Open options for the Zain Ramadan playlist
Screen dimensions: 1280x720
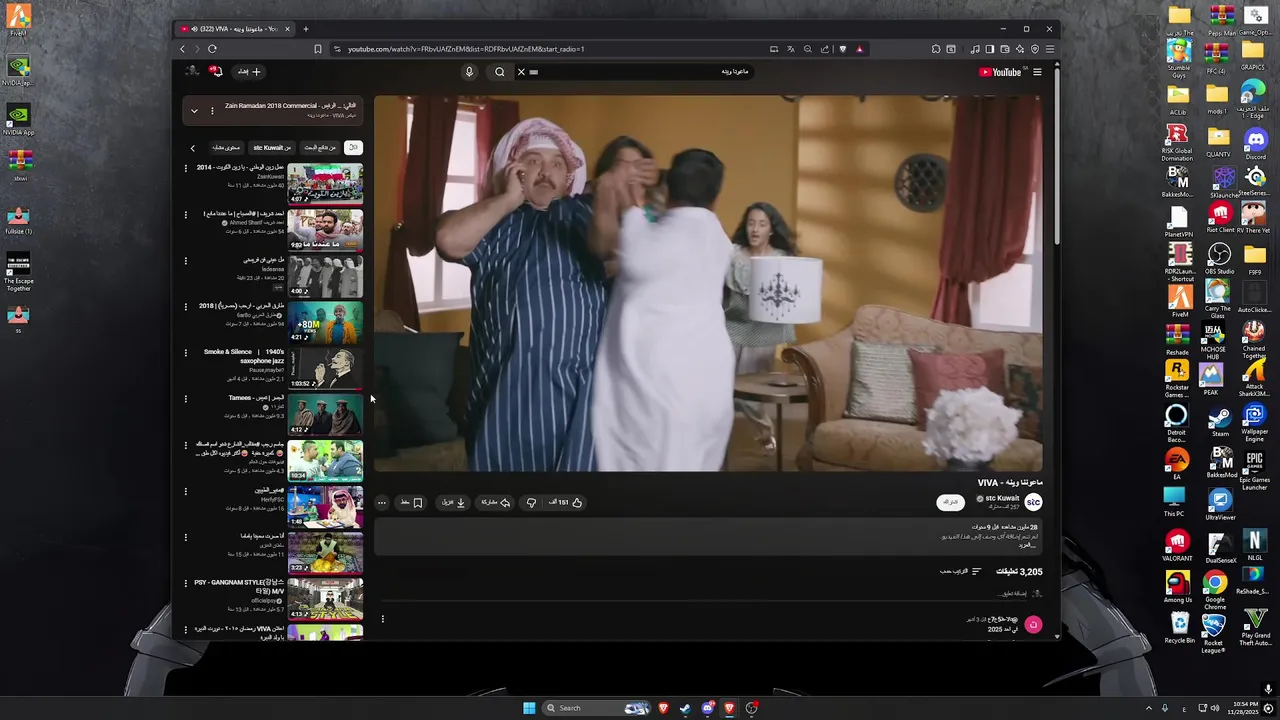tap(212, 111)
